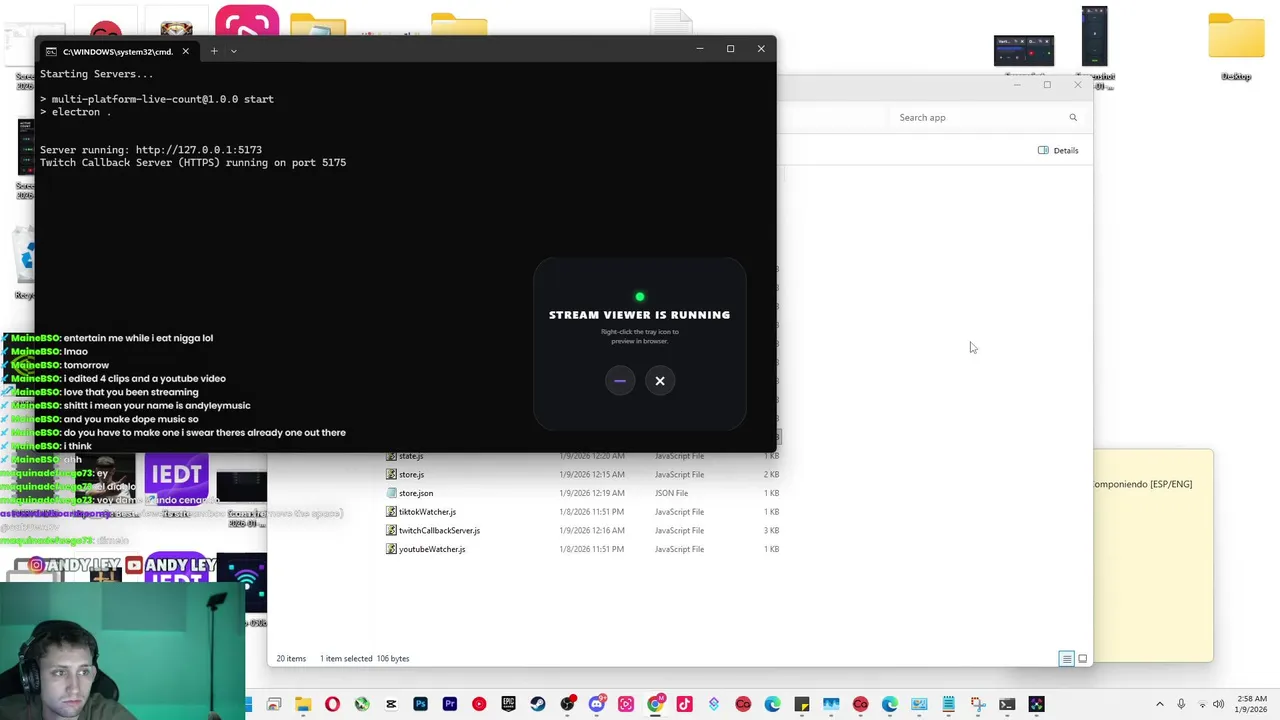Image resolution: width=1280 pixels, height=720 pixels.
Task: Click the 3 KB size cell of twitchCallbackServer.js
Action: point(771,531)
